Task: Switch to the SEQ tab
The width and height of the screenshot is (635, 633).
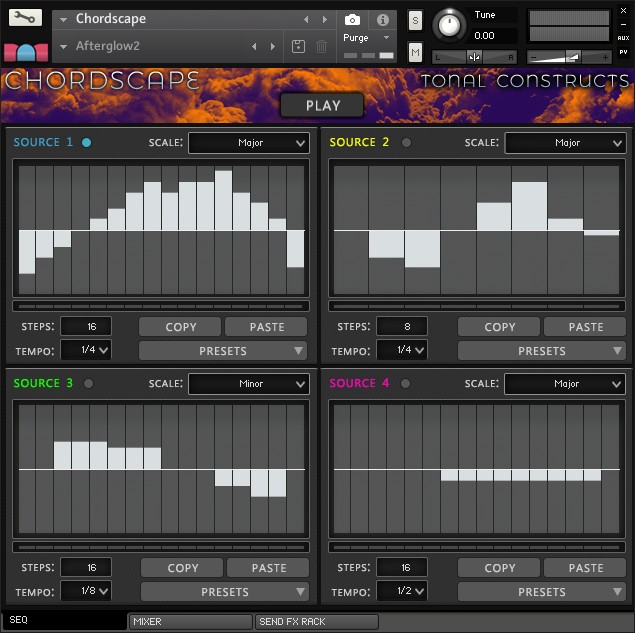Action: pos(65,620)
